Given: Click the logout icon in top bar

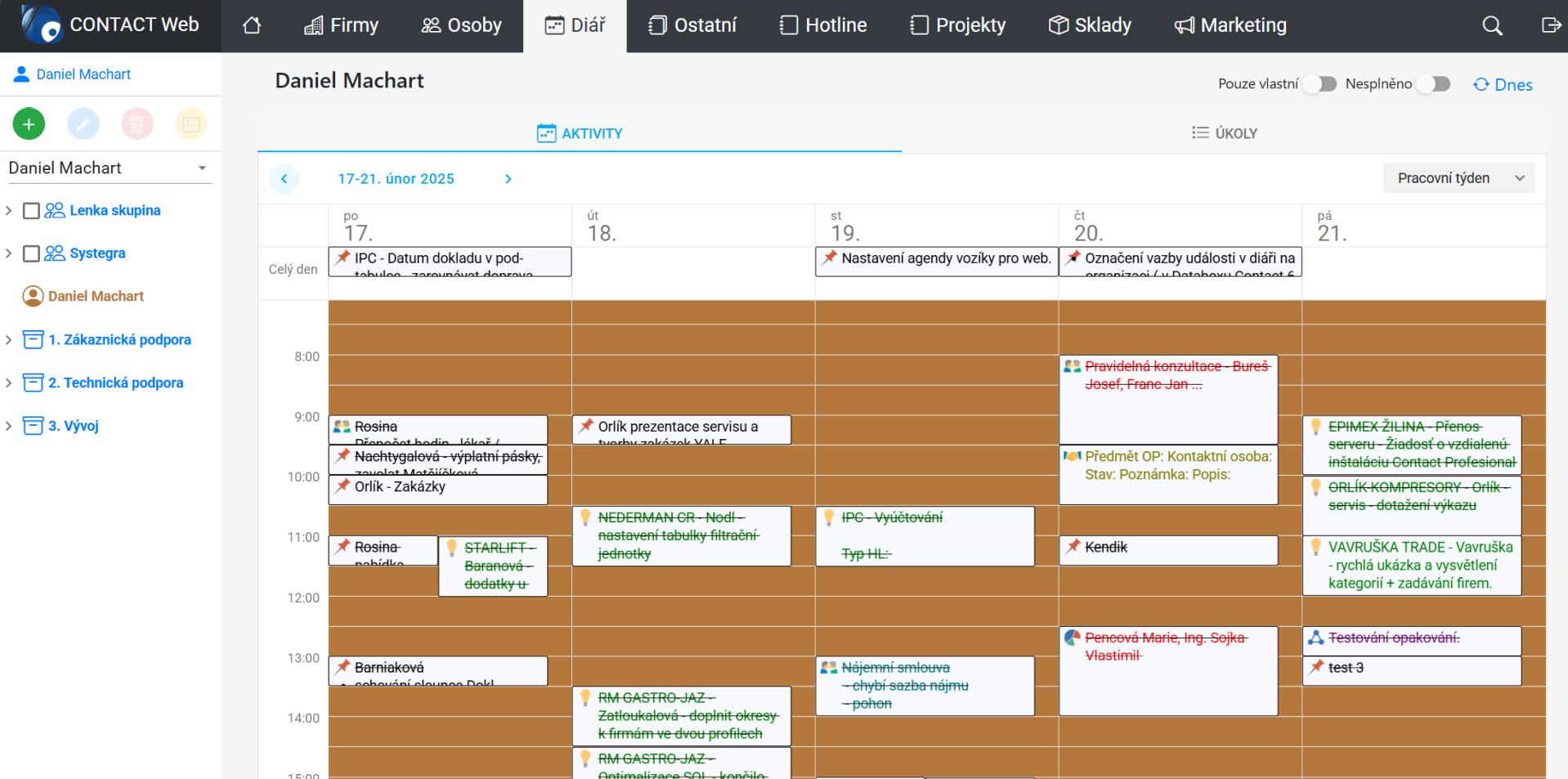Looking at the screenshot, I should tap(1550, 26).
